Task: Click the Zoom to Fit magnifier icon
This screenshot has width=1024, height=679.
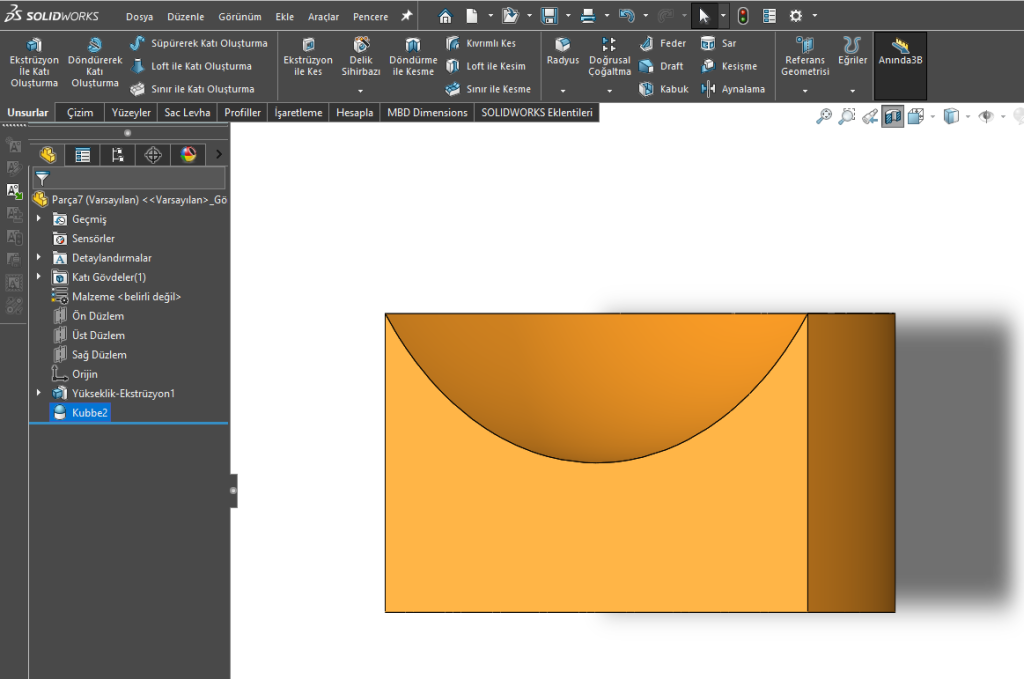Action: coord(824,117)
